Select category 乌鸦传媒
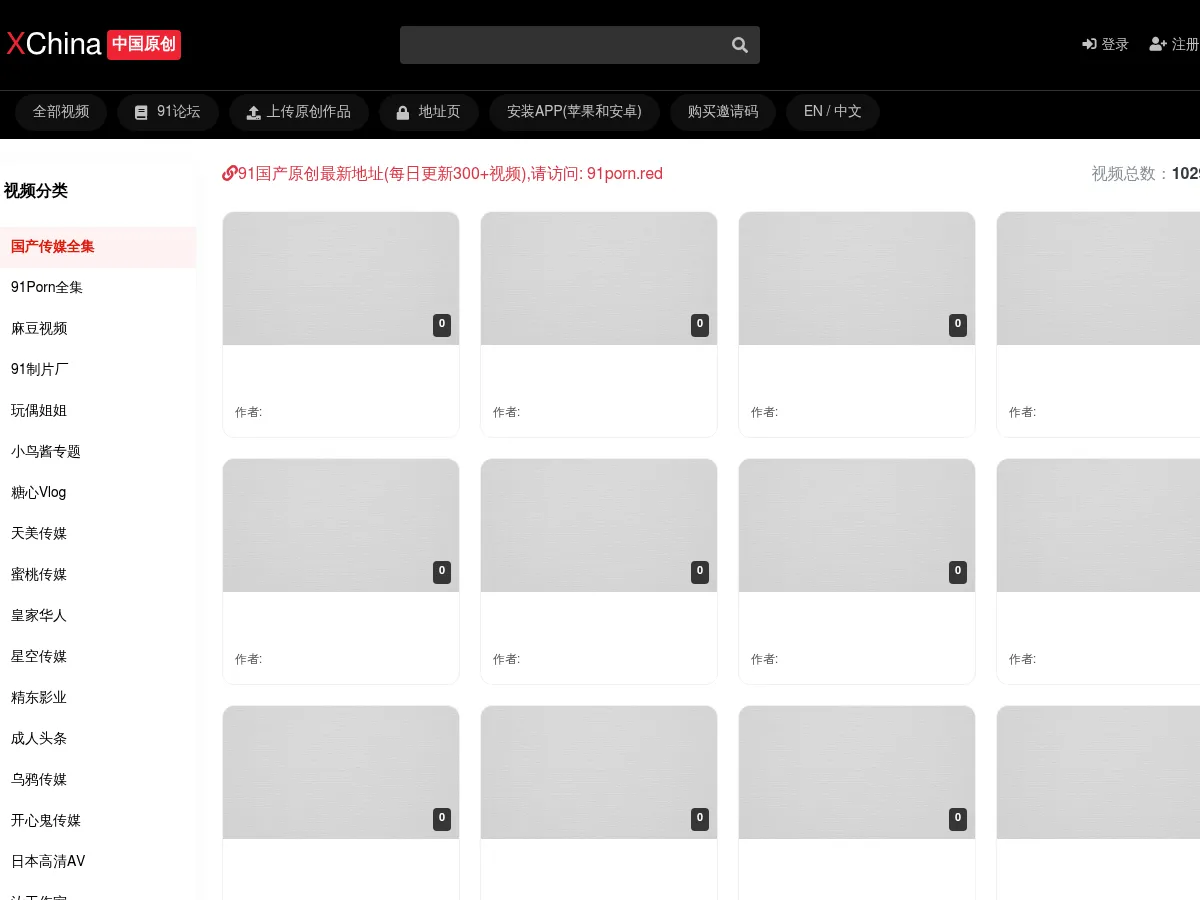 [x=98, y=780]
